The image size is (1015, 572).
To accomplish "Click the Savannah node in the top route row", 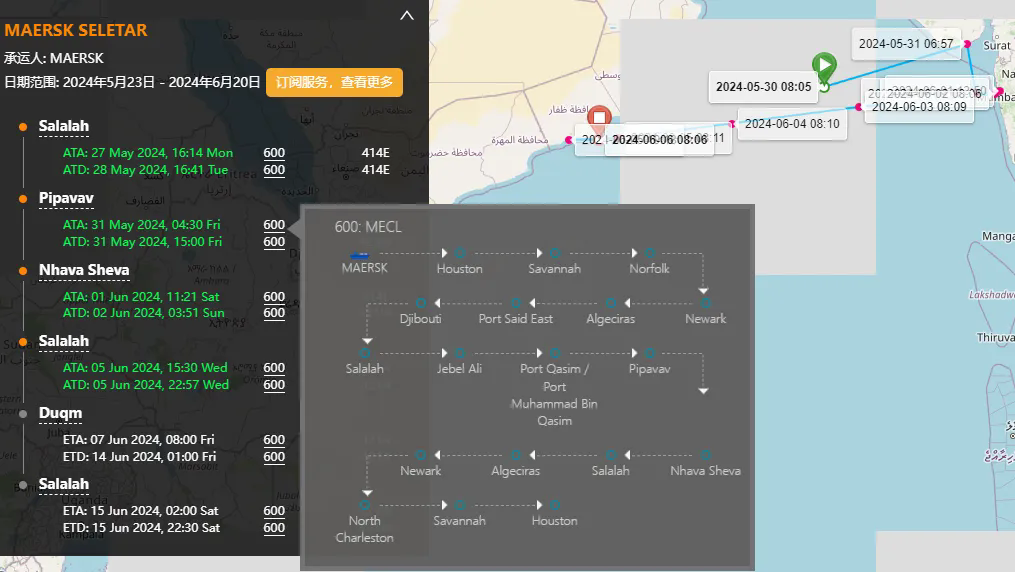I will 555,253.
